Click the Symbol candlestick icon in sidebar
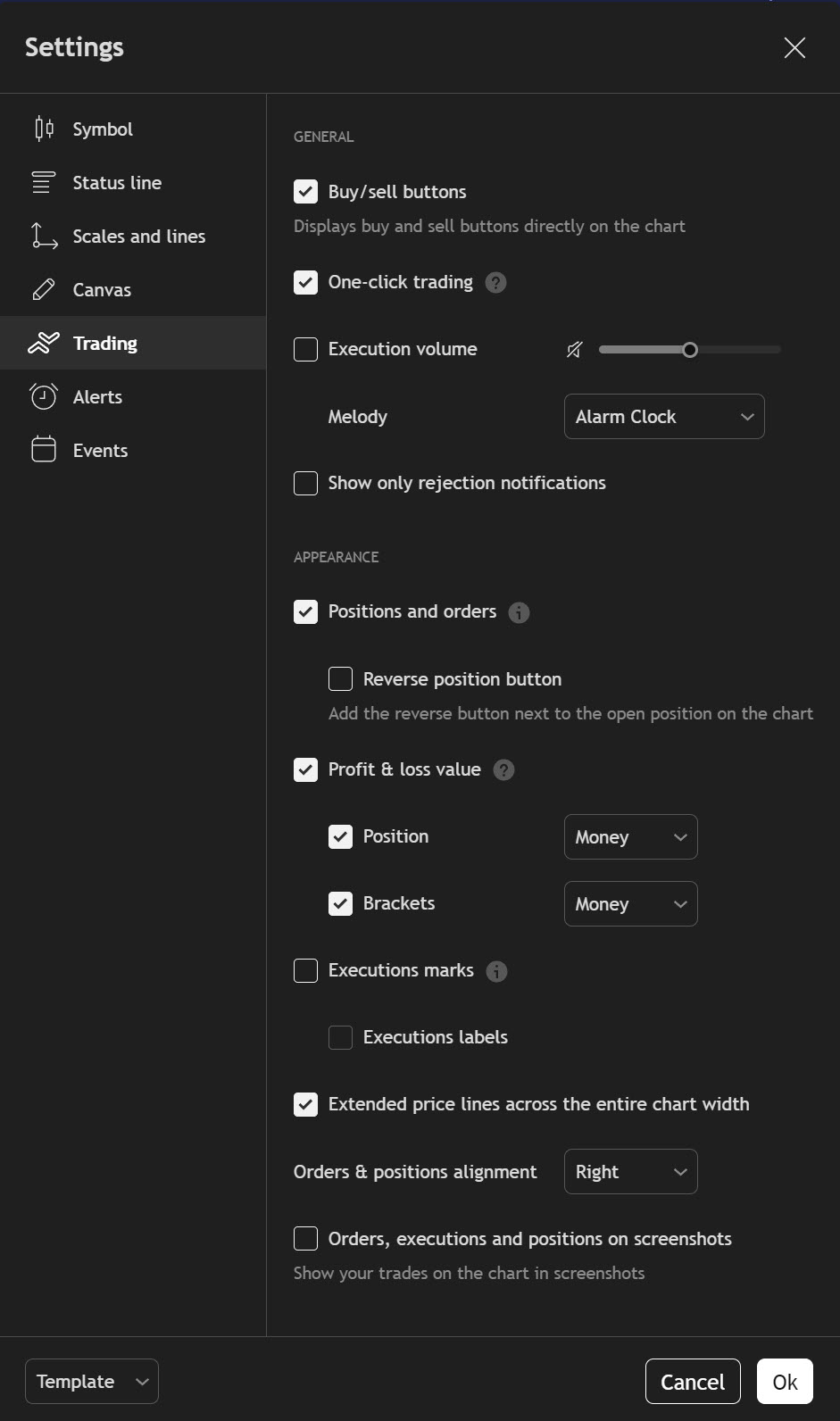 tap(44, 129)
